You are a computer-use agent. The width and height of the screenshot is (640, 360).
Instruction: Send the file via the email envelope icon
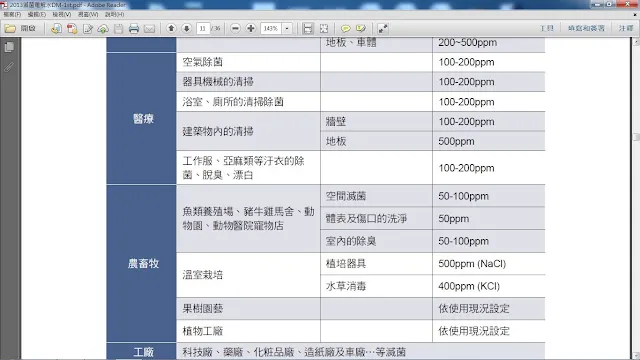pos(149,28)
